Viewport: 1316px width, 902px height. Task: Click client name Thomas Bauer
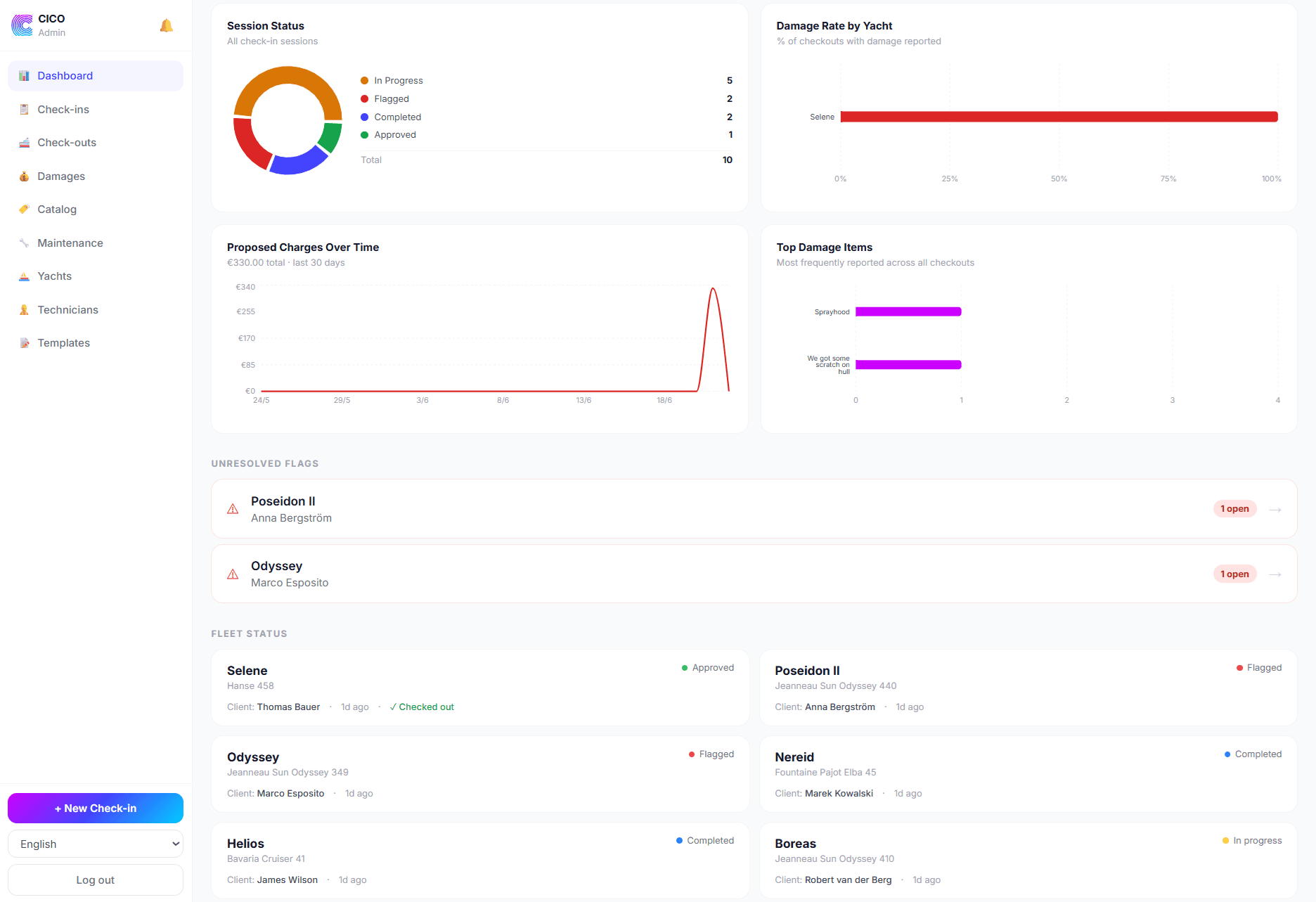(288, 707)
